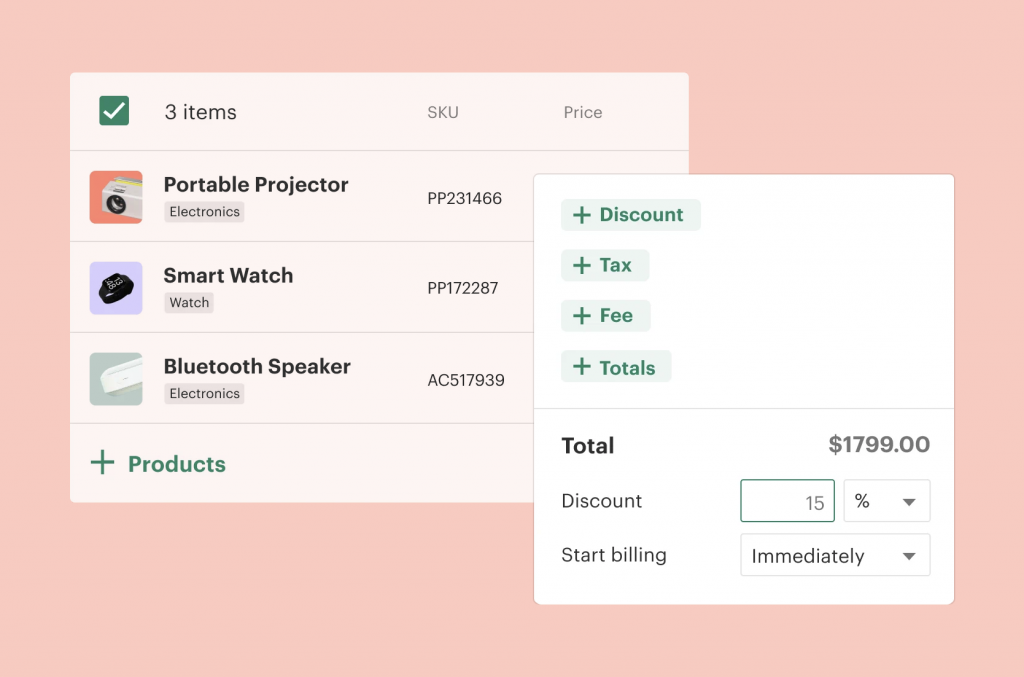Open the Bluetooth Speaker product name
Image resolution: width=1024 pixels, height=677 pixels.
[257, 366]
